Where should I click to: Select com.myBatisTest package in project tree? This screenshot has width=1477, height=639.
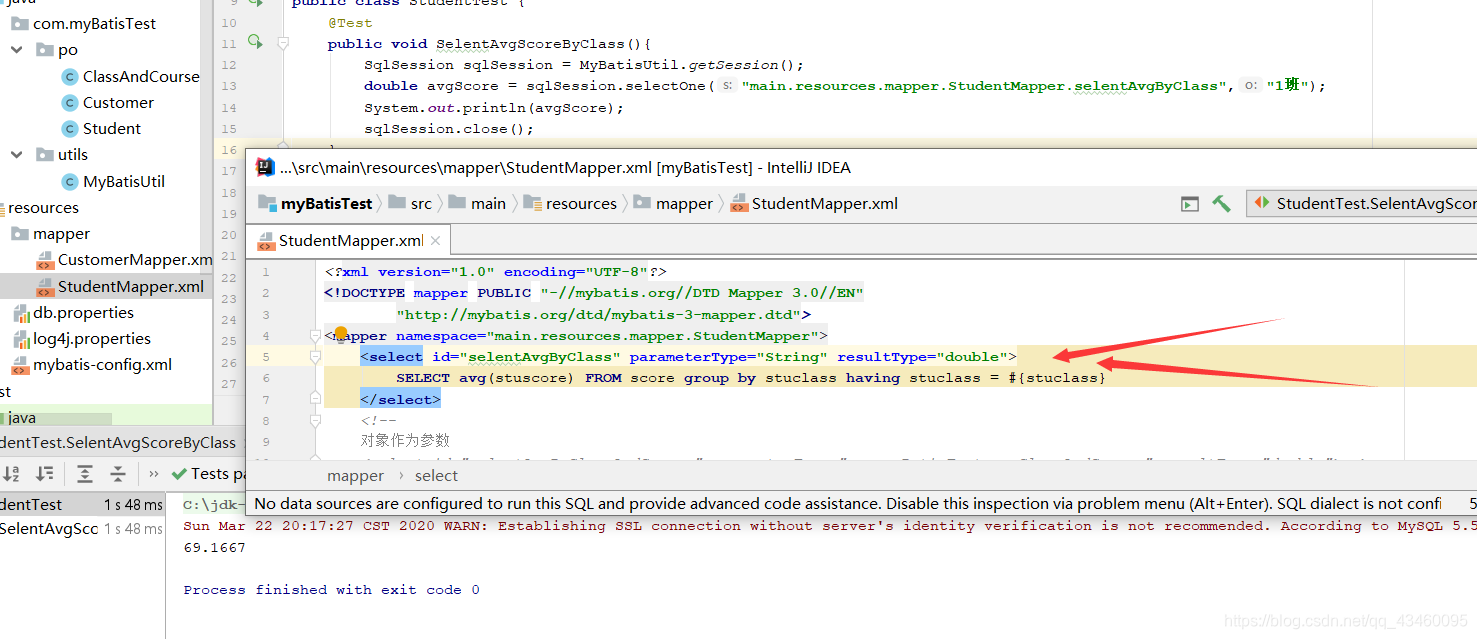(95, 23)
